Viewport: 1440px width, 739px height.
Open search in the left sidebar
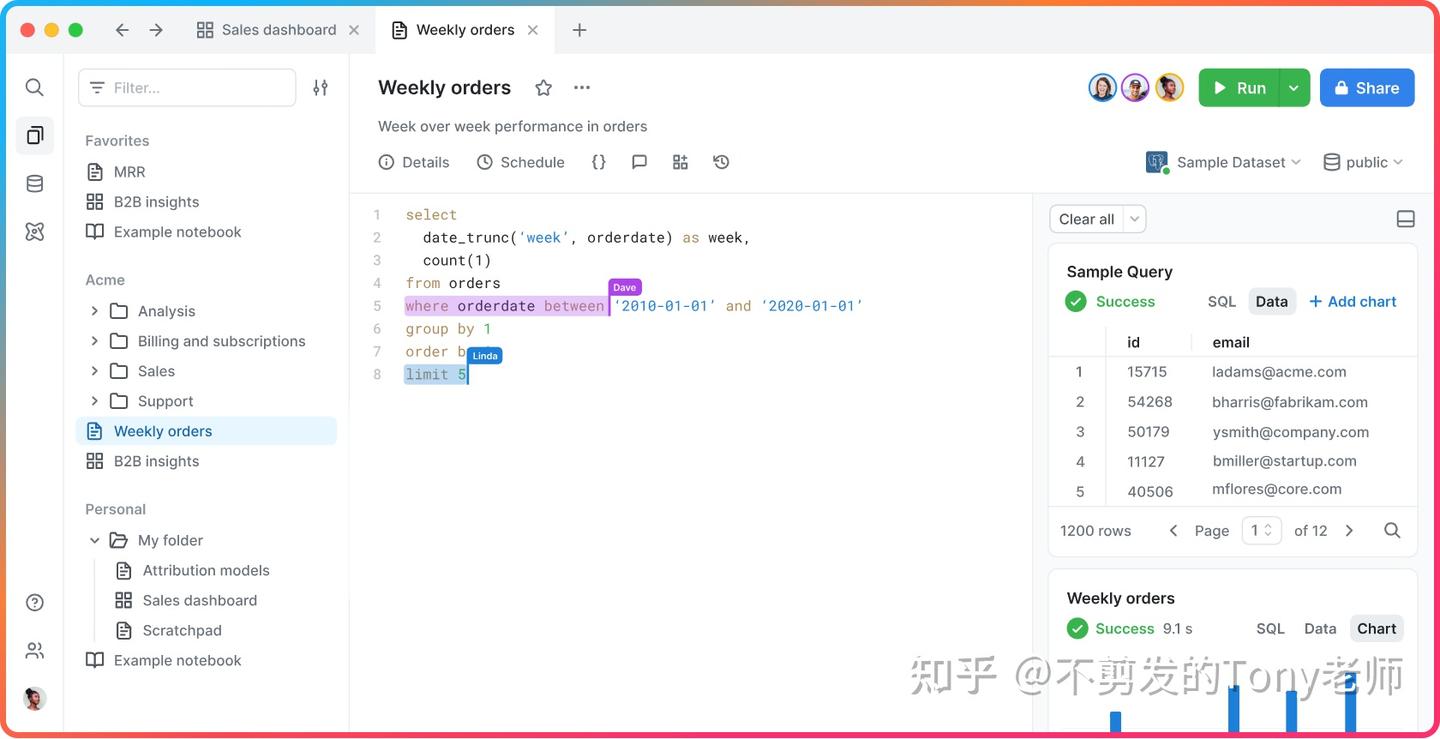[x=34, y=87]
